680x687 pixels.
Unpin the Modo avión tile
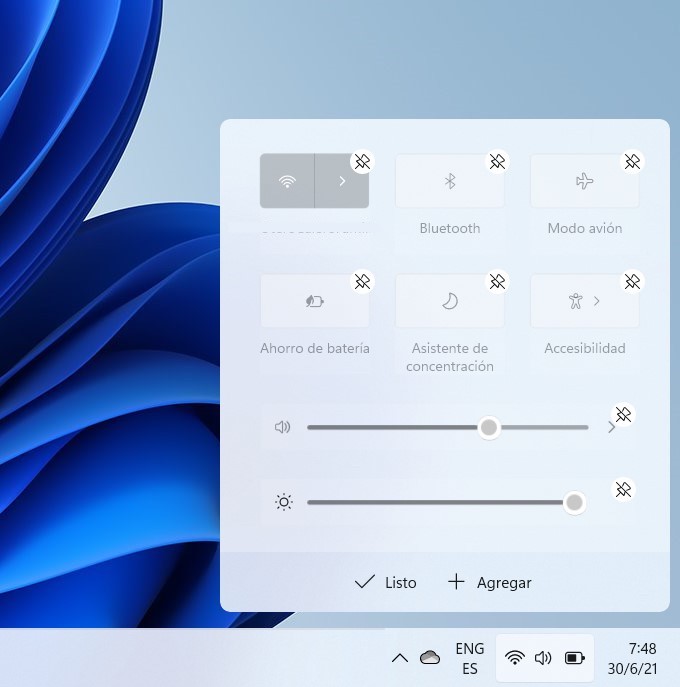click(632, 161)
